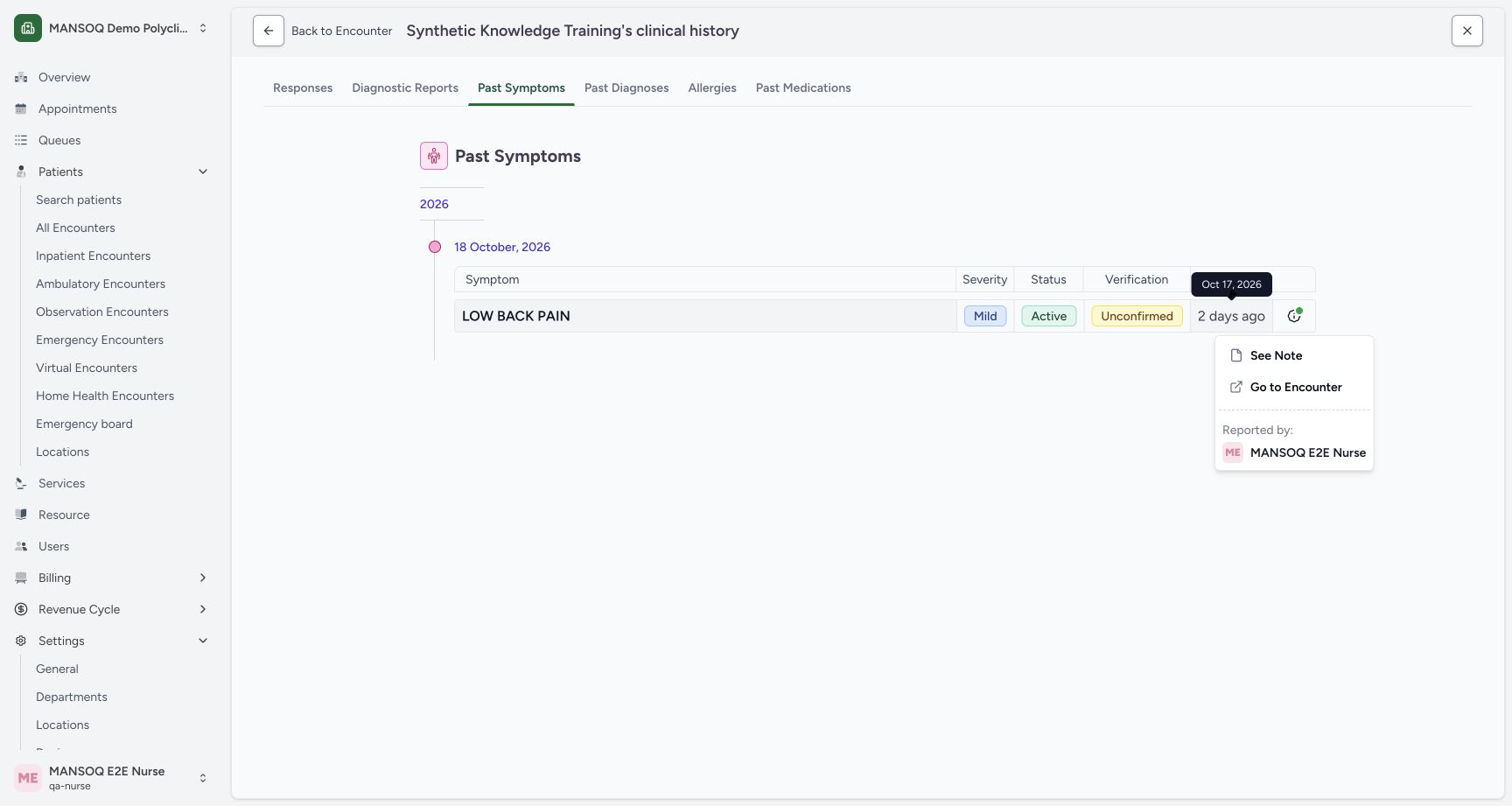
Task: Open Departments under Settings
Action: [72, 697]
